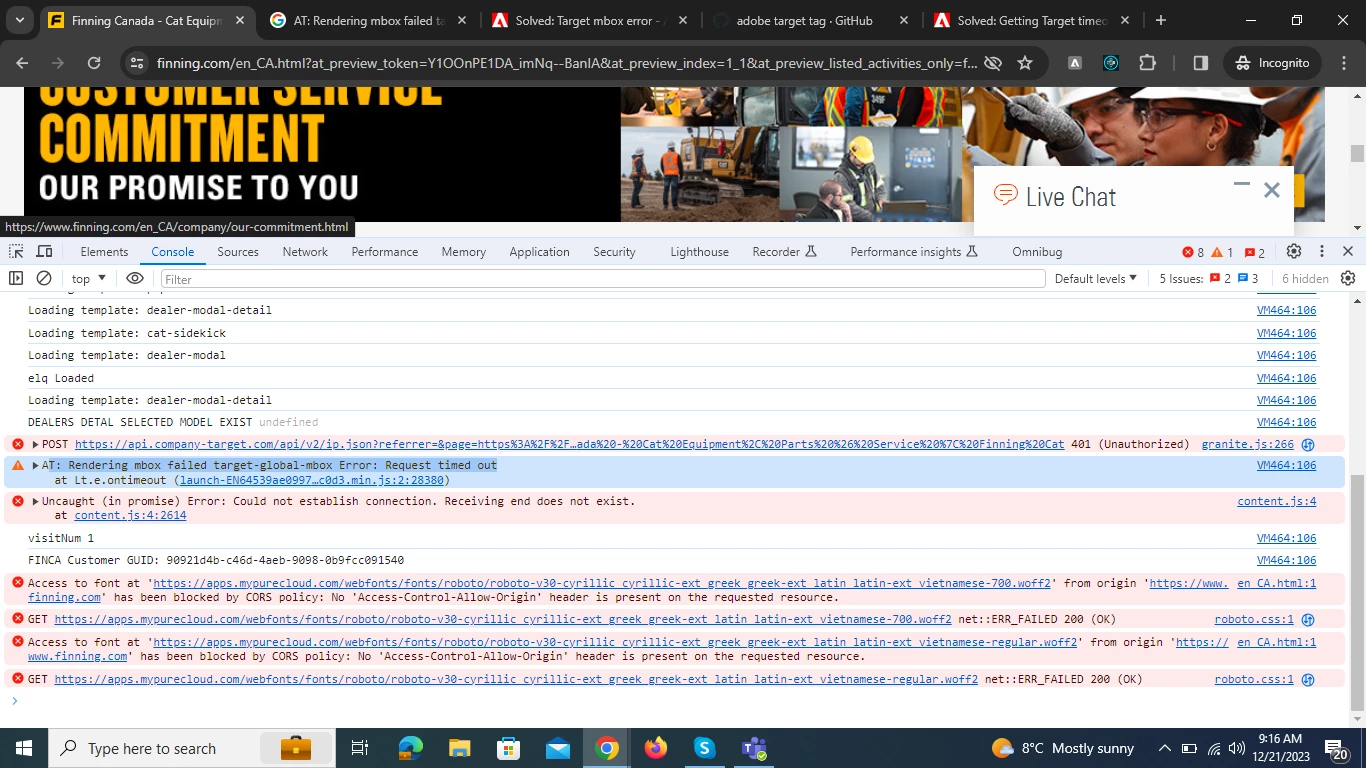Open content.js:4 source link on right
Image resolution: width=1366 pixels, height=768 pixels.
(1277, 501)
